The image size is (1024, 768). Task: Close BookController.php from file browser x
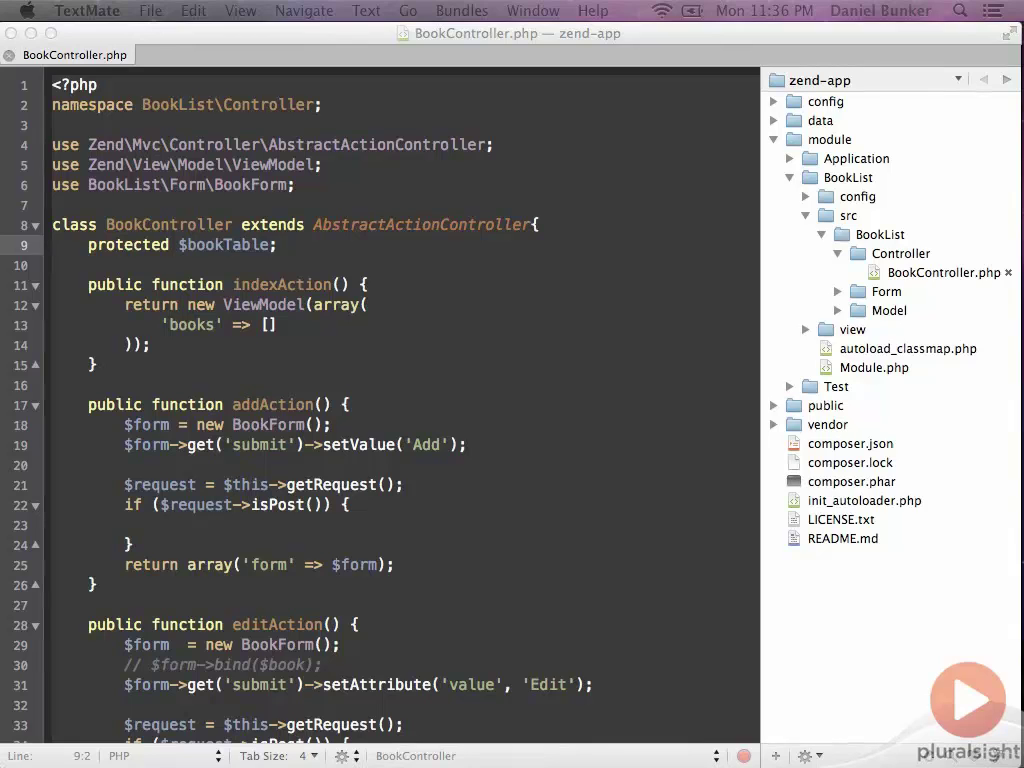pyautogui.click(x=1008, y=272)
